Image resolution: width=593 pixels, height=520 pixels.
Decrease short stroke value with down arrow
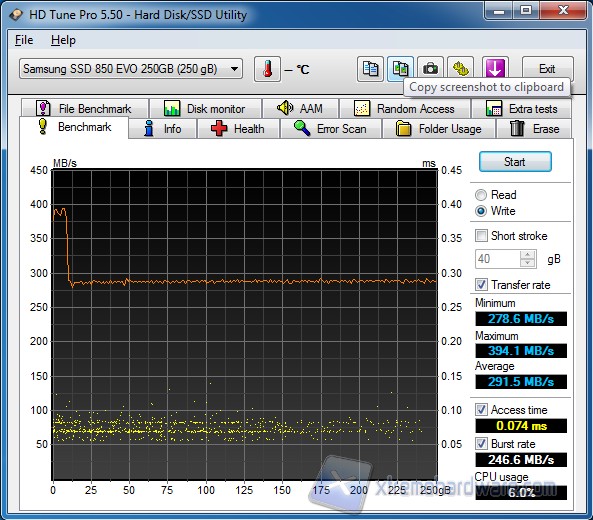(x=528, y=263)
